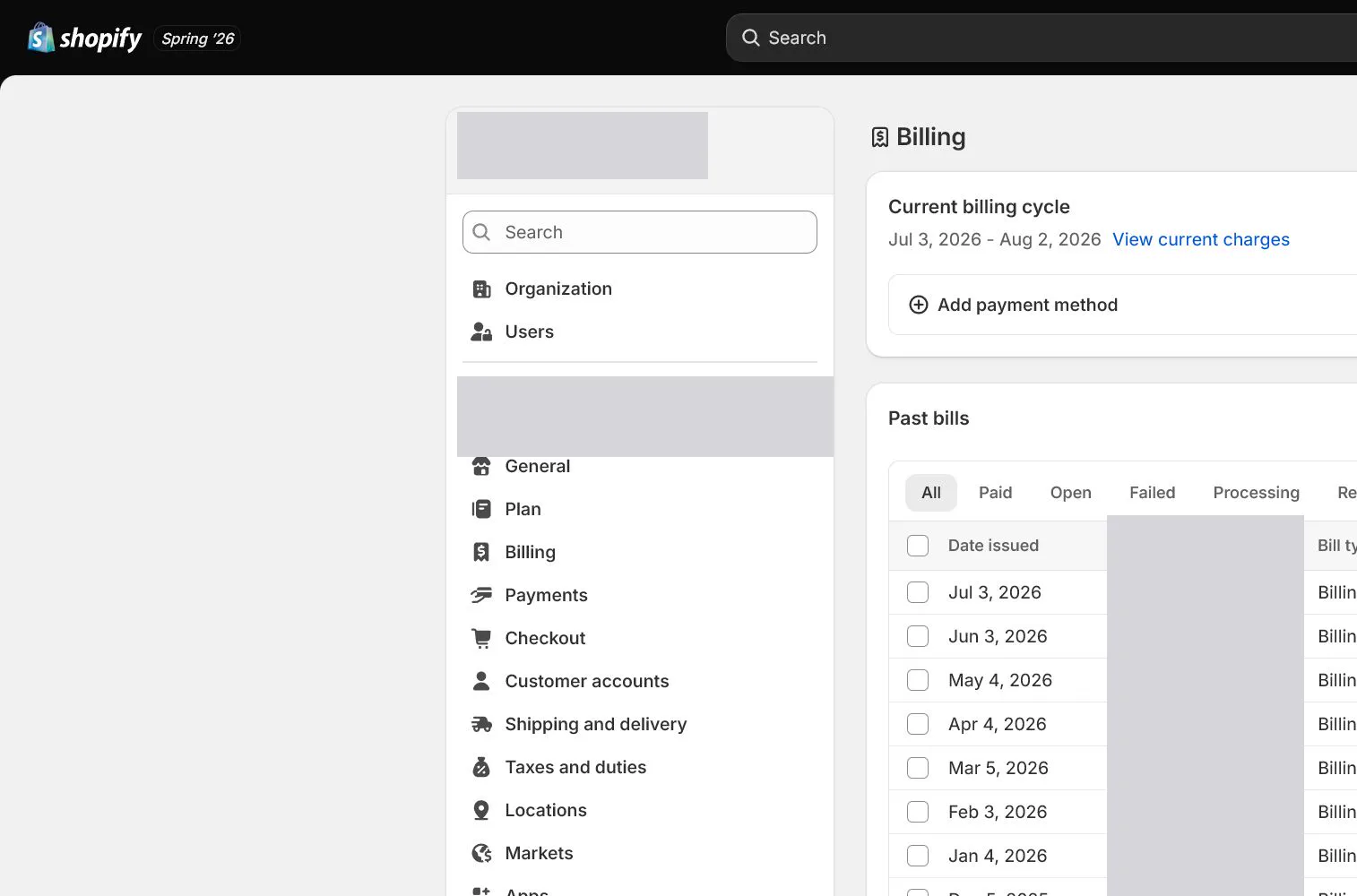The width and height of the screenshot is (1357, 896).
Task: Check the Jan 4, 2026 bill
Action: click(x=918, y=856)
